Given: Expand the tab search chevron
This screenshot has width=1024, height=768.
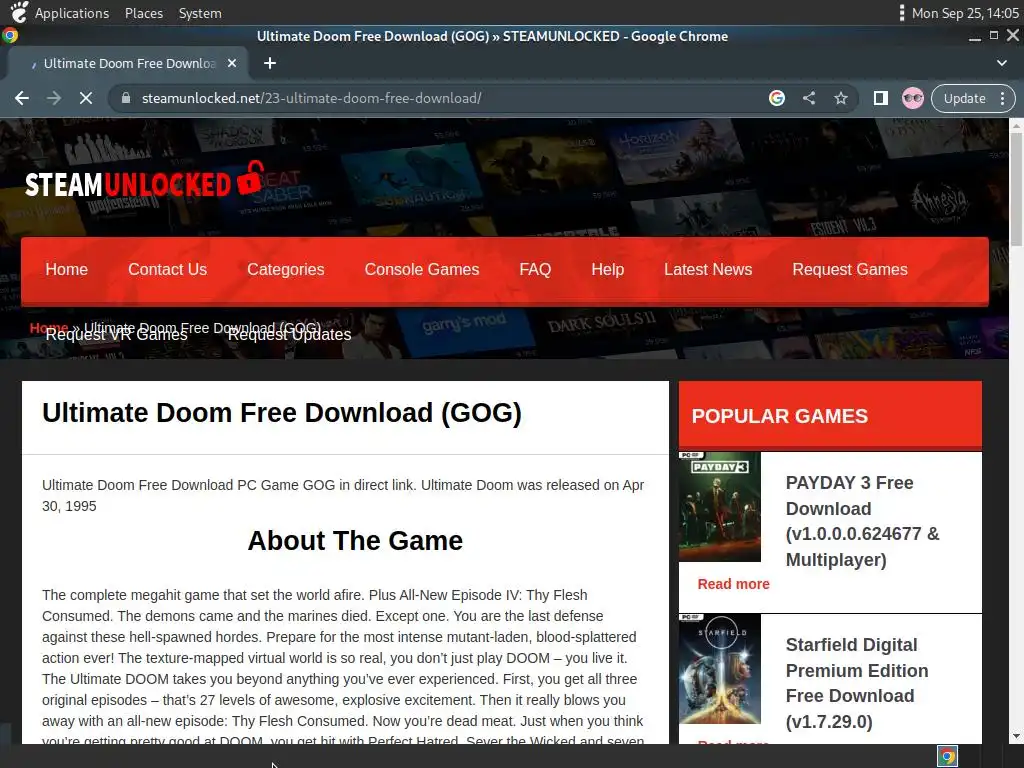Looking at the screenshot, I should pos(1001,63).
